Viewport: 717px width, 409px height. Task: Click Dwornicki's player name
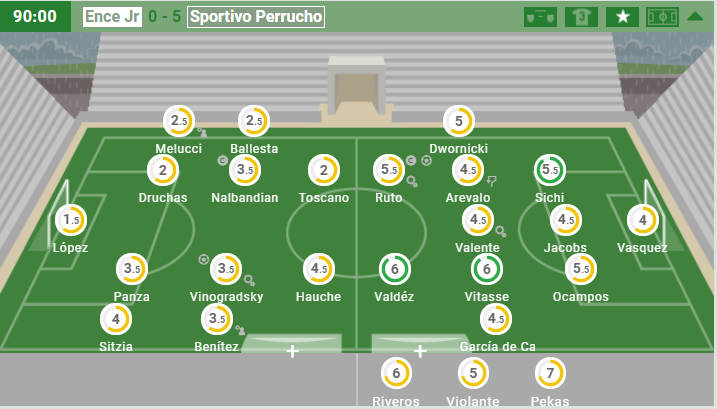point(459,149)
